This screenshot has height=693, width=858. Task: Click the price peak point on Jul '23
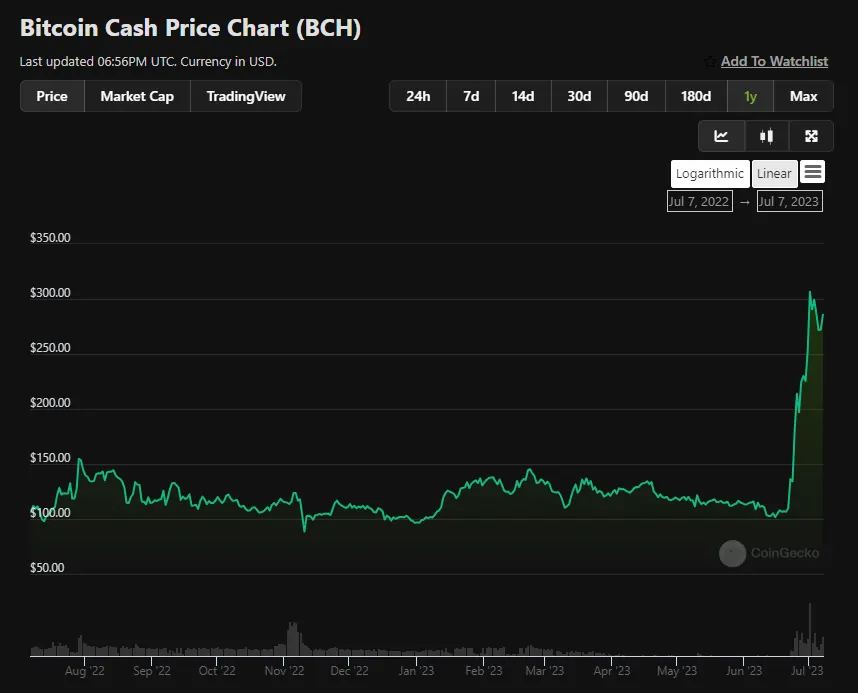point(810,292)
